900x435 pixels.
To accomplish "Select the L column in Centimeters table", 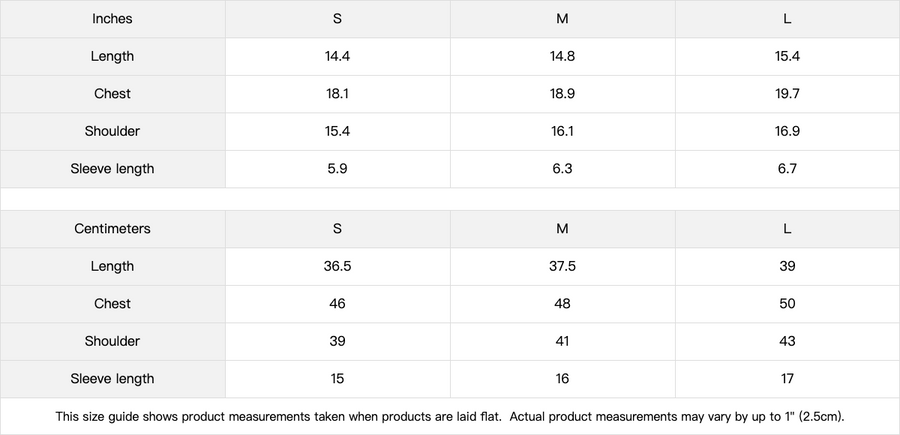I will coord(787,229).
